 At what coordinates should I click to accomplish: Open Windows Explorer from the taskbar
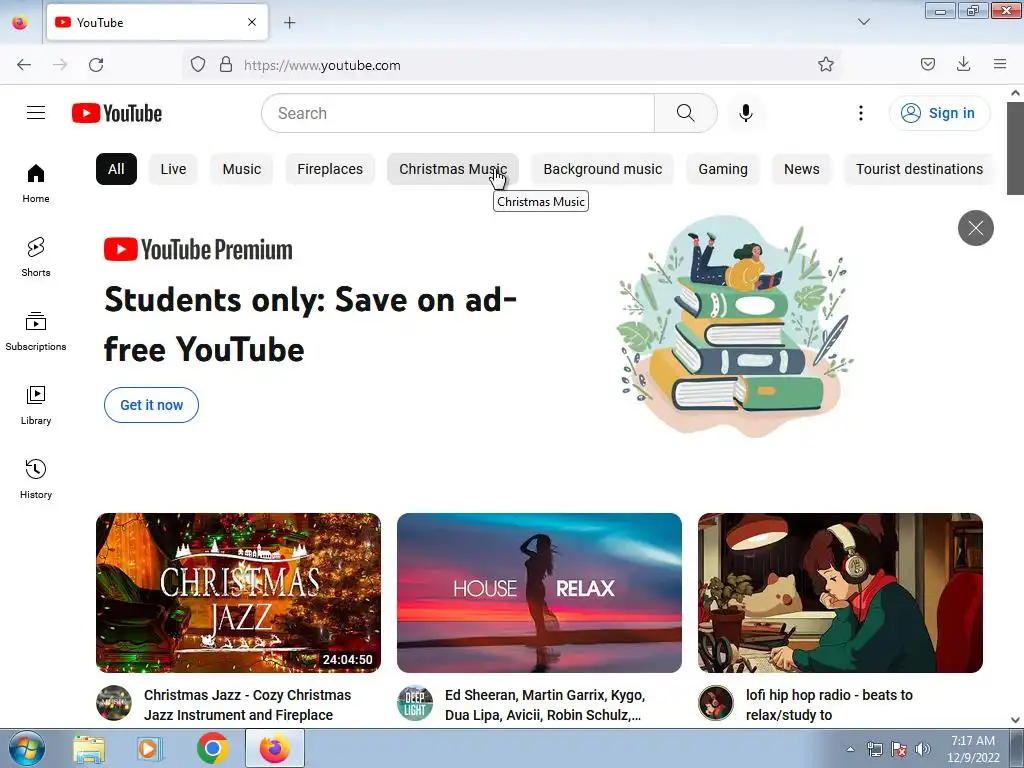point(89,748)
